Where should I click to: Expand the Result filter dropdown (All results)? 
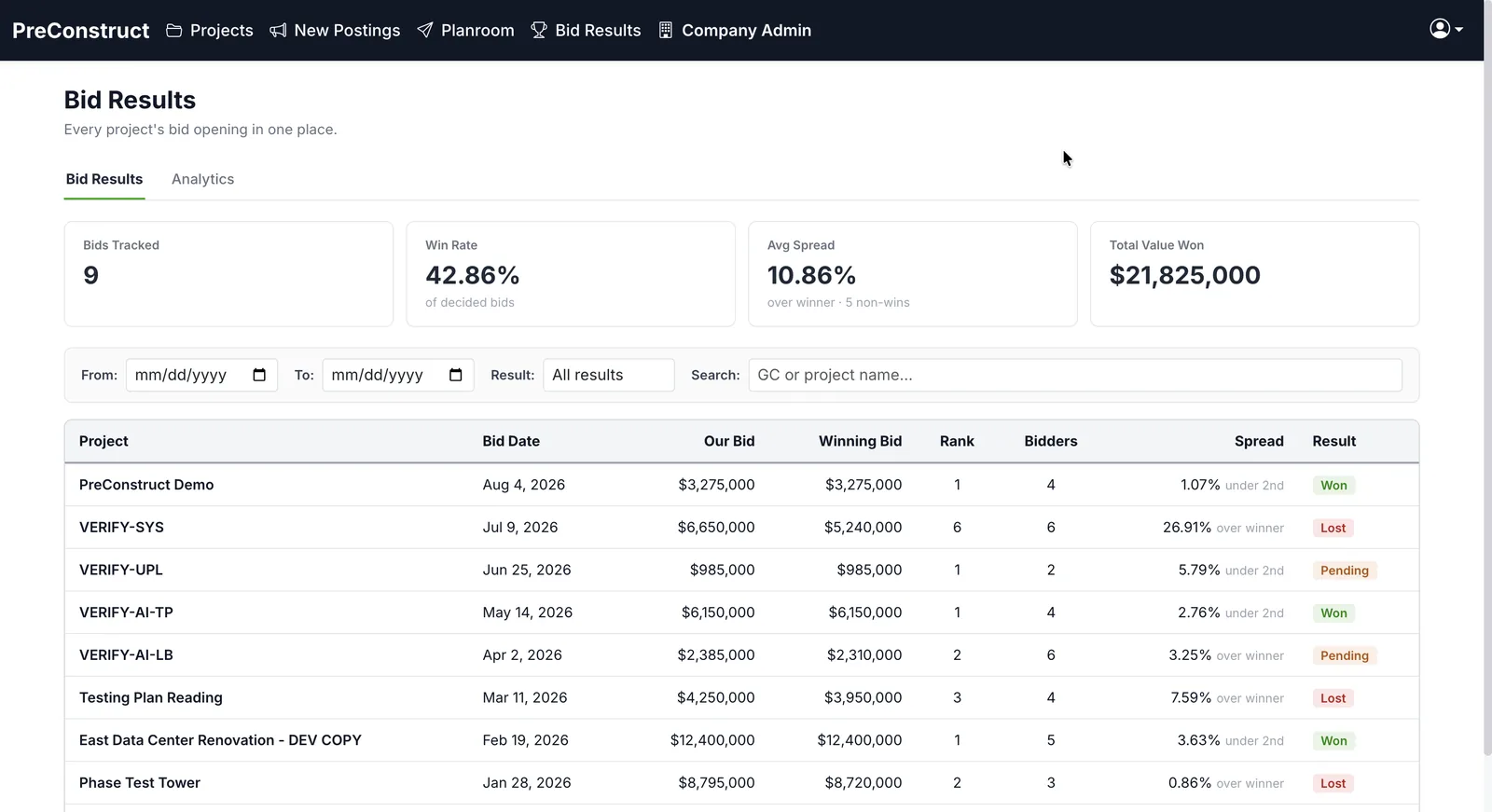tap(609, 375)
